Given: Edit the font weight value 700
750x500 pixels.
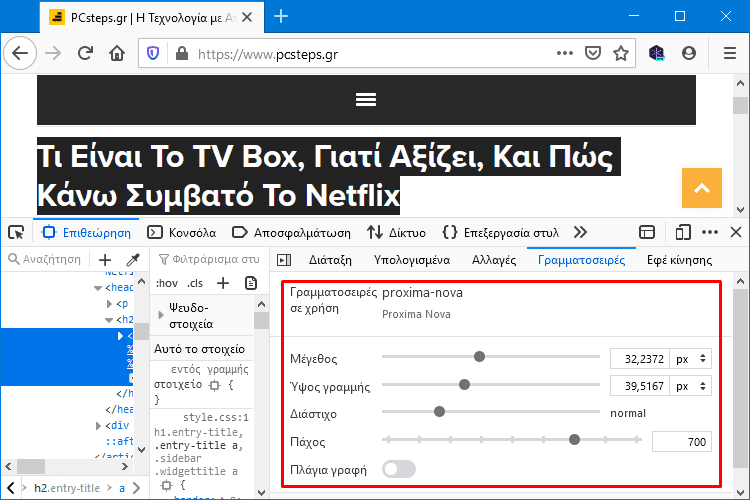Looking at the screenshot, I should pos(682,442).
